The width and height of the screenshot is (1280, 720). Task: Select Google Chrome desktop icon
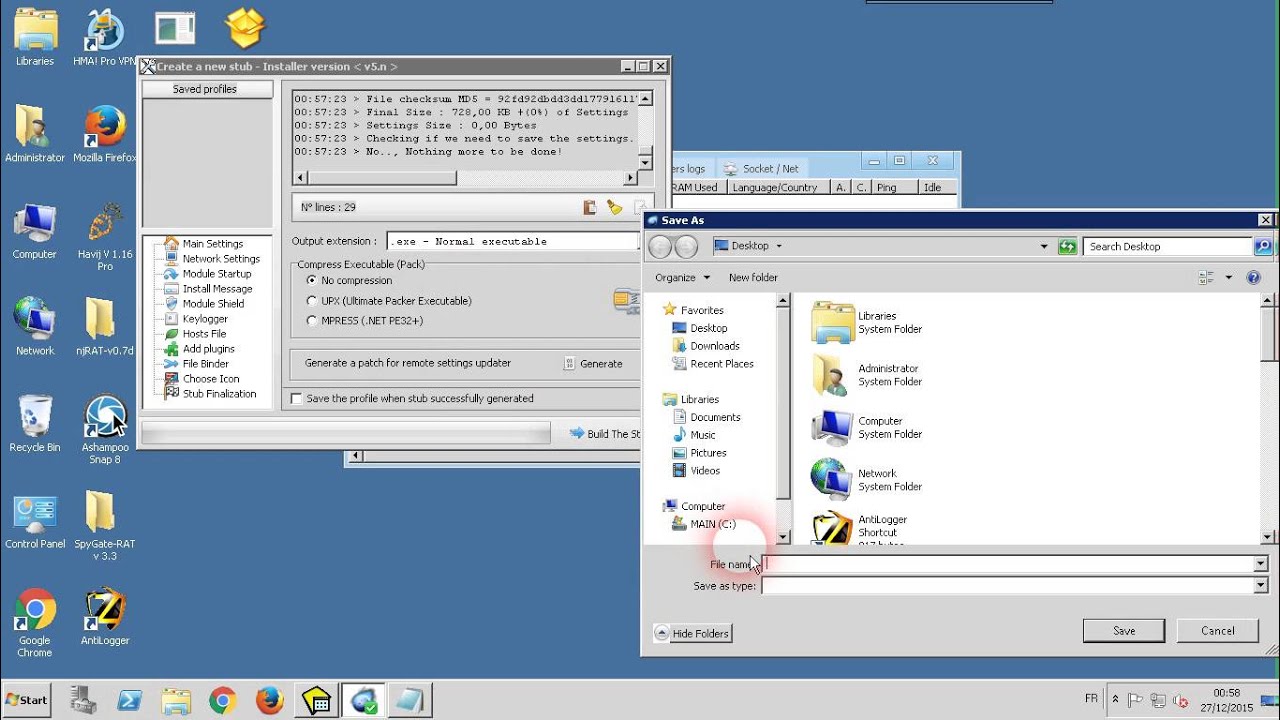[x=34, y=622]
